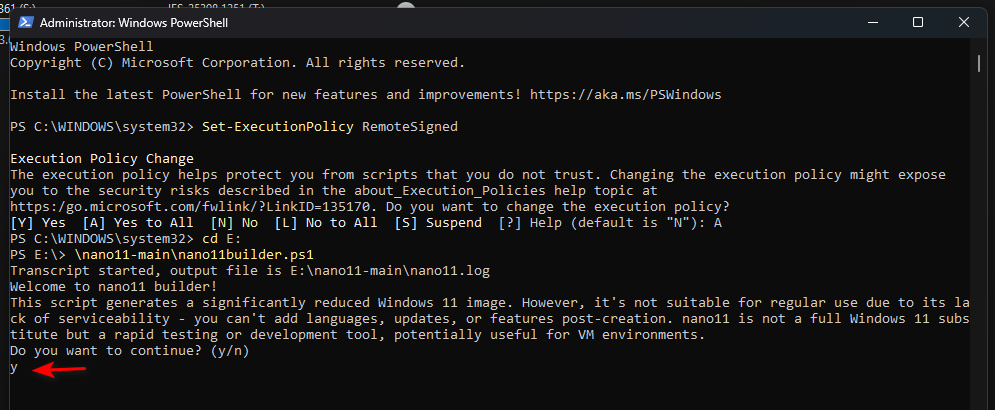The image size is (995, 410).
Task: Click the vertical scrollbar thumb
Action: tap(979, 62)
